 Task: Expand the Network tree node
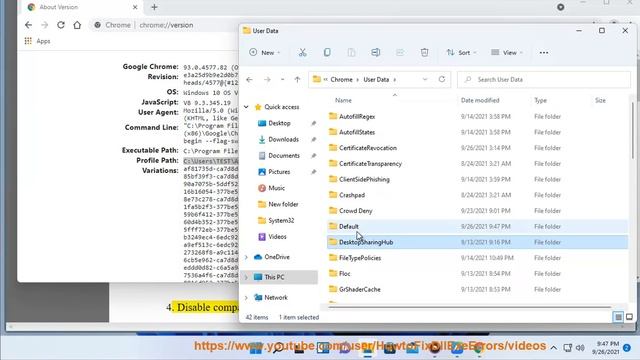(x=246, y=298)
